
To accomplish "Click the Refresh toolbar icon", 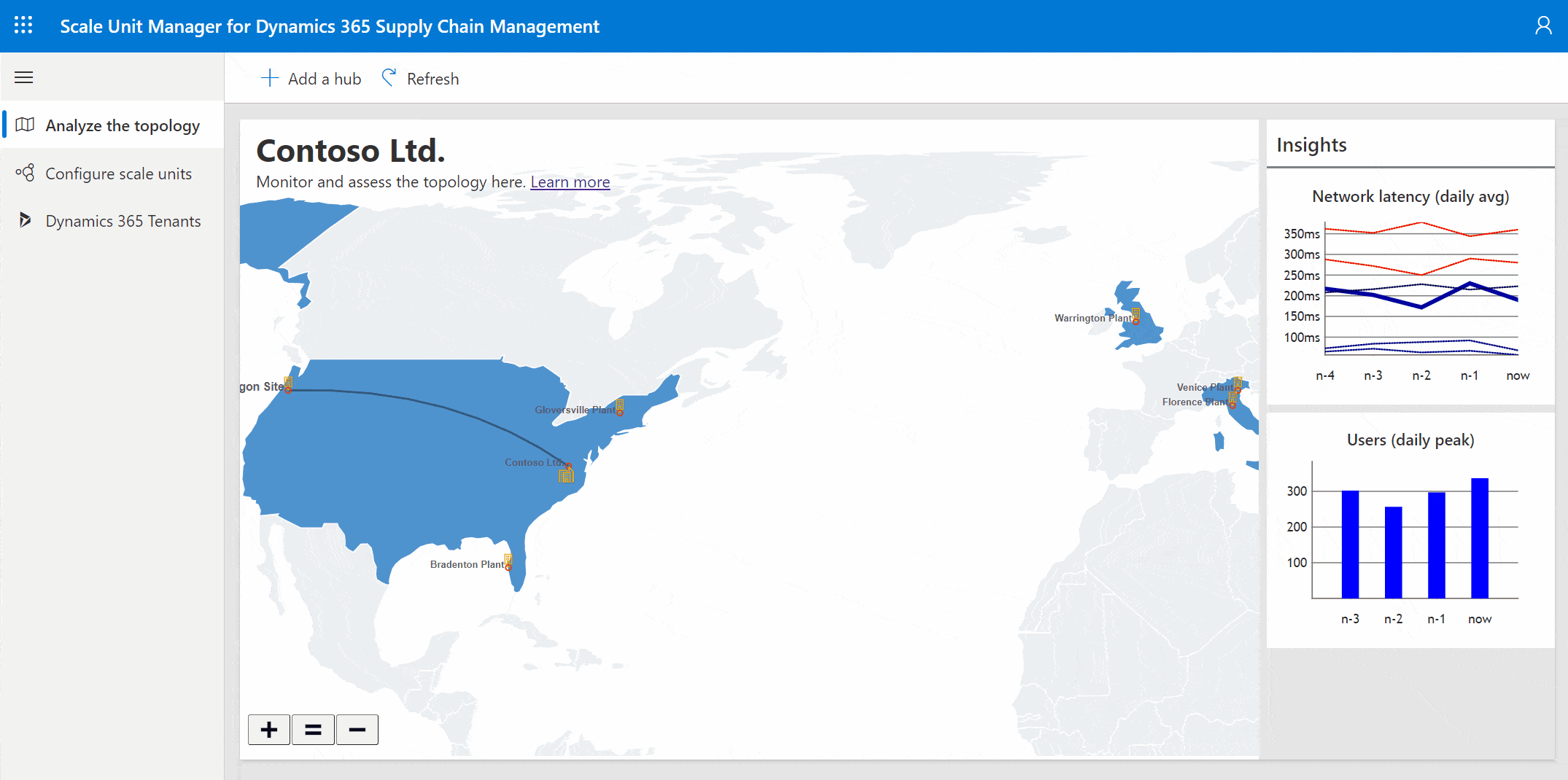I will (x=389, y=77).
